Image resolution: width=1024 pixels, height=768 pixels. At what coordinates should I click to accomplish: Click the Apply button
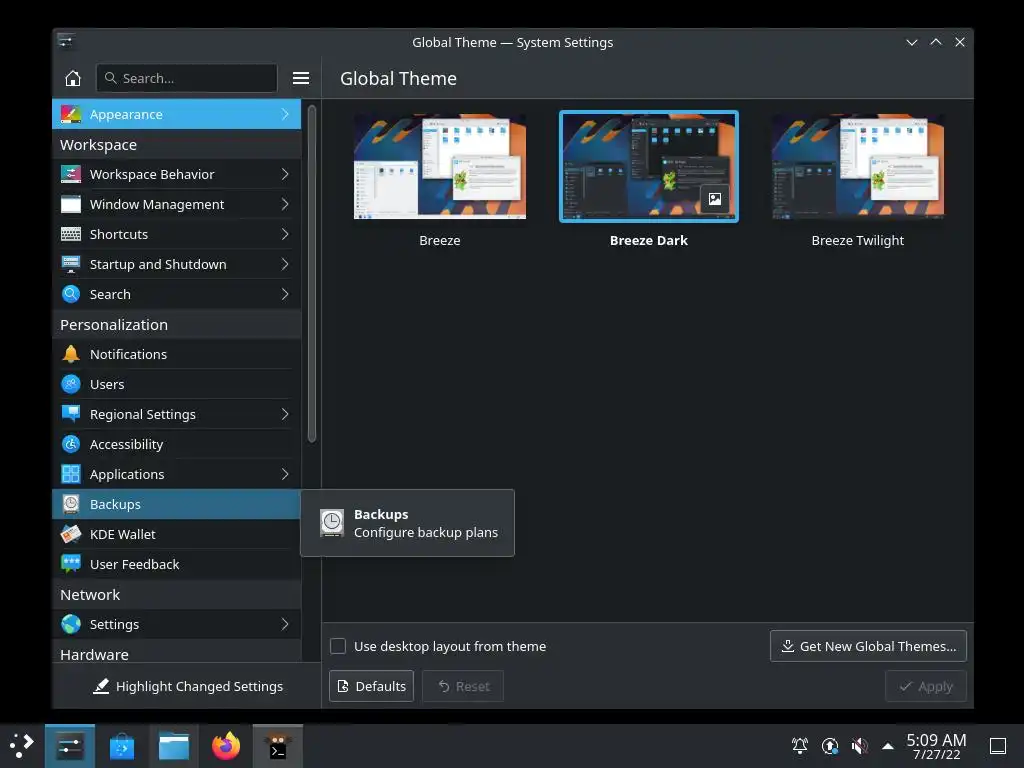point(925,686)
